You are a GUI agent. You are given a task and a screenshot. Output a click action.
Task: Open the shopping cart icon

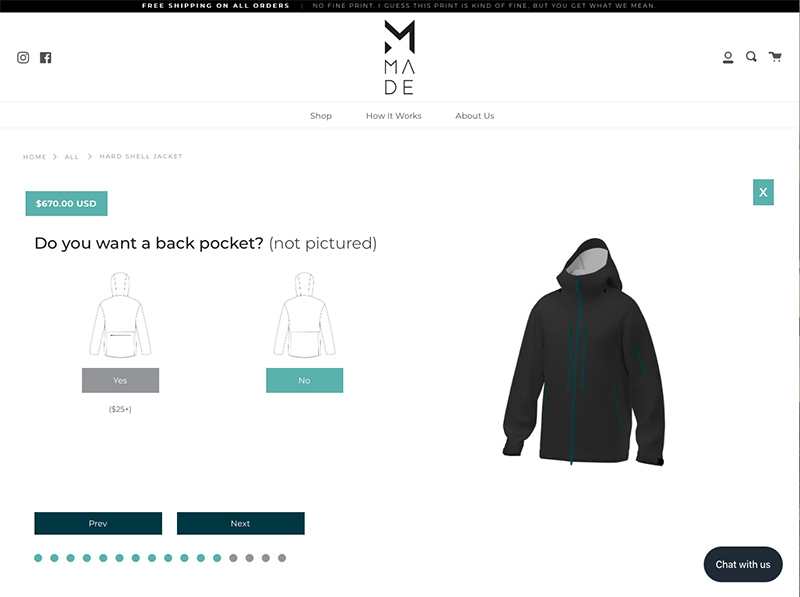coord(775,57)
